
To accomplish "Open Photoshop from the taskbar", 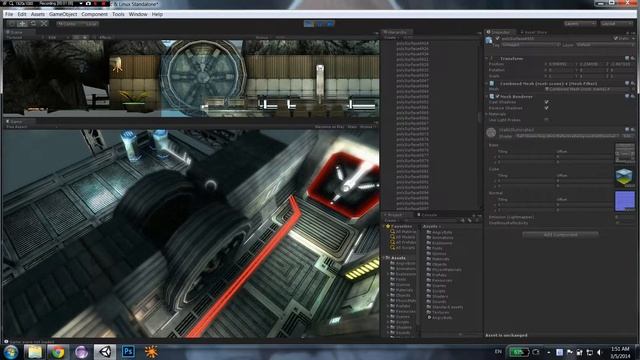I will (x=128, y=352).
